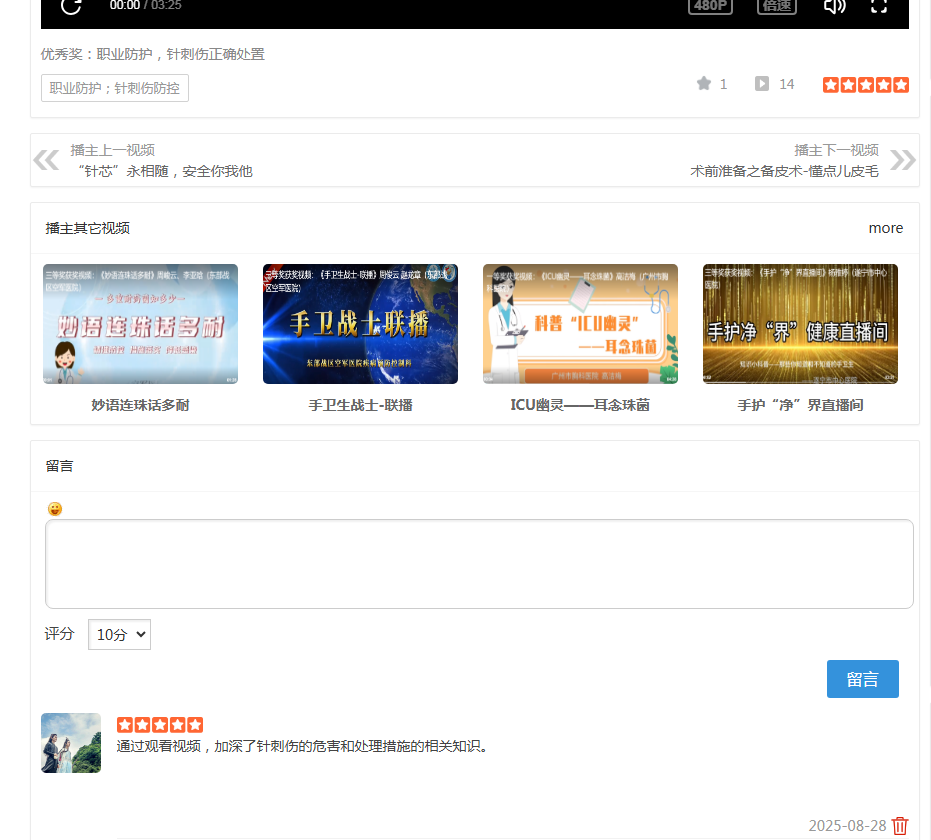The image size is (931, 840).
Task: Mute the video volume speaker icon
Action: click(x=834, y=6)
